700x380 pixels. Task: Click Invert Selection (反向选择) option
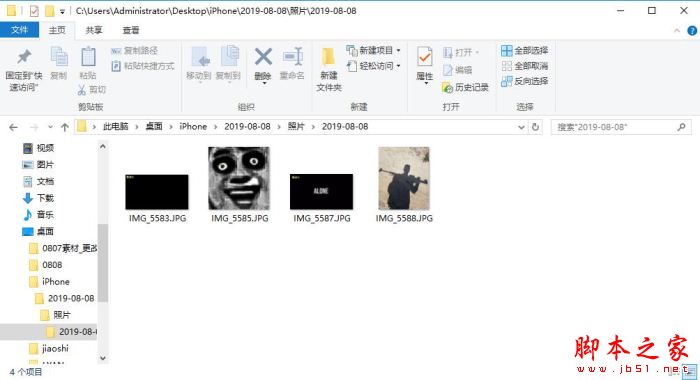(525, 81)
